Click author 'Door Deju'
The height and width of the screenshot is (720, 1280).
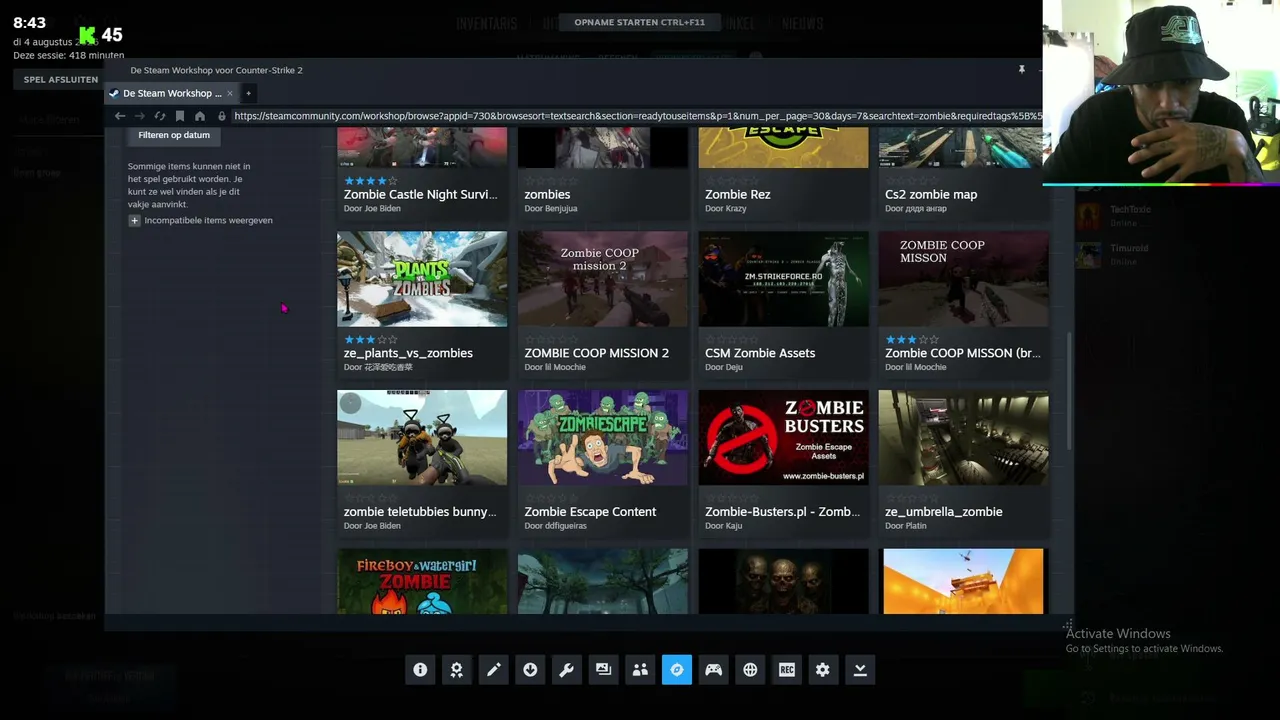coord(724,367)
